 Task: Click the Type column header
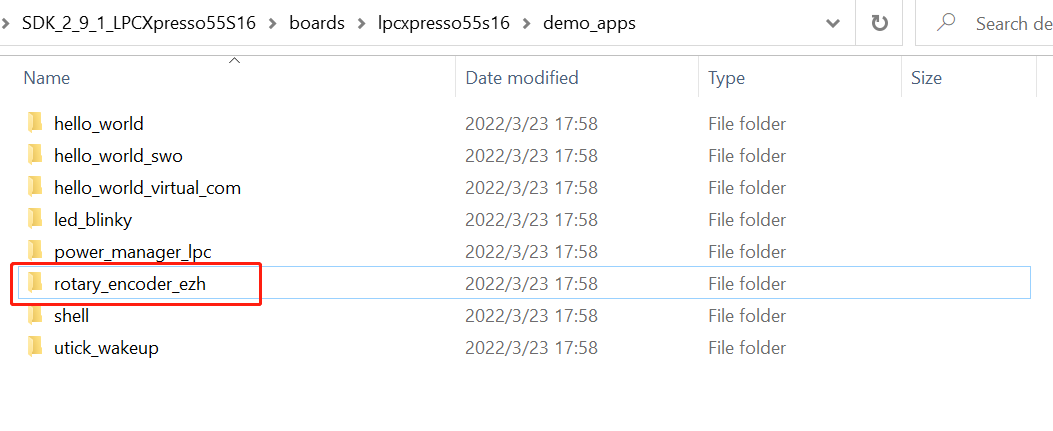(x=726, y=78)
